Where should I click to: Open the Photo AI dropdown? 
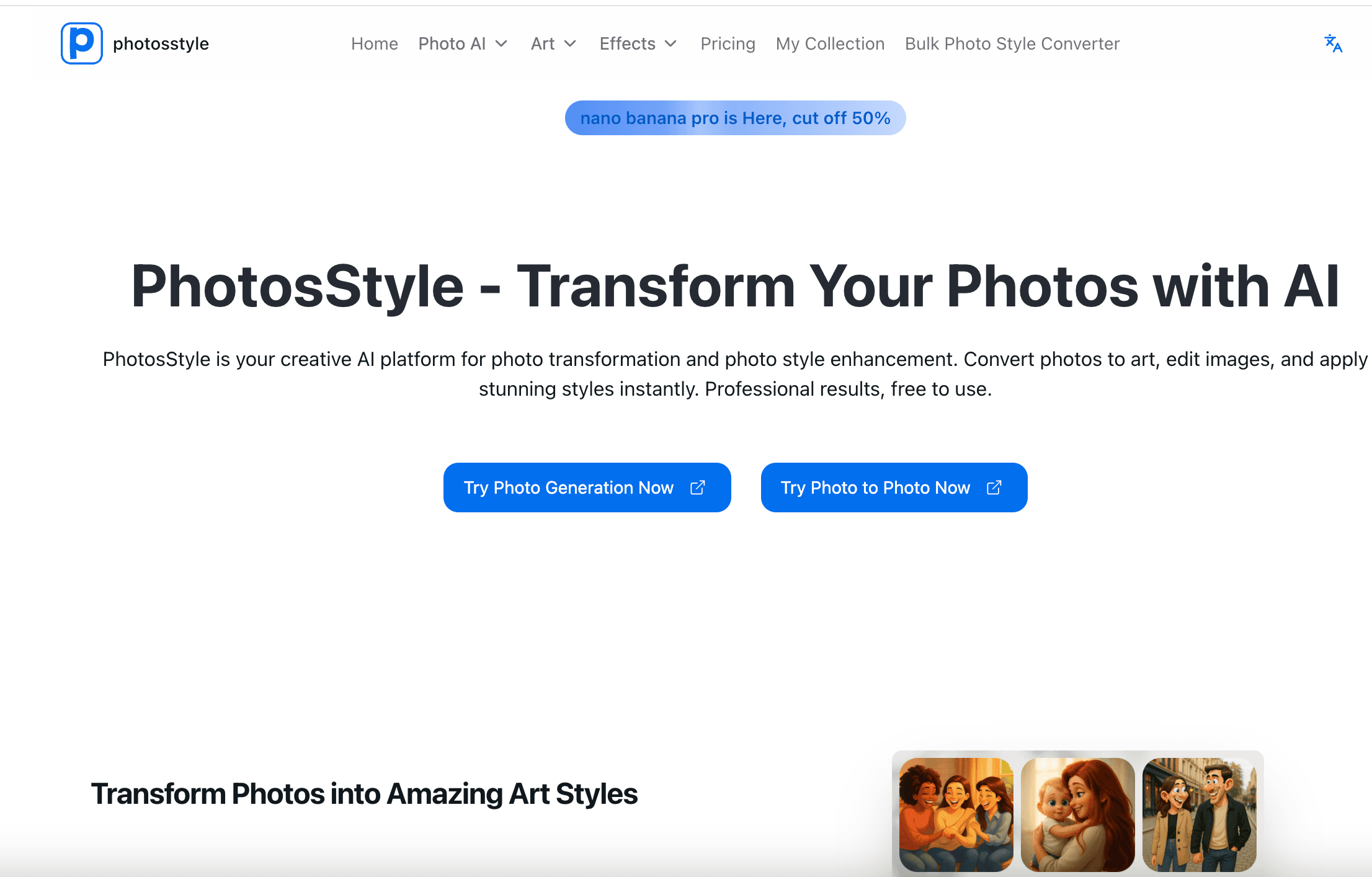[463, 43]
